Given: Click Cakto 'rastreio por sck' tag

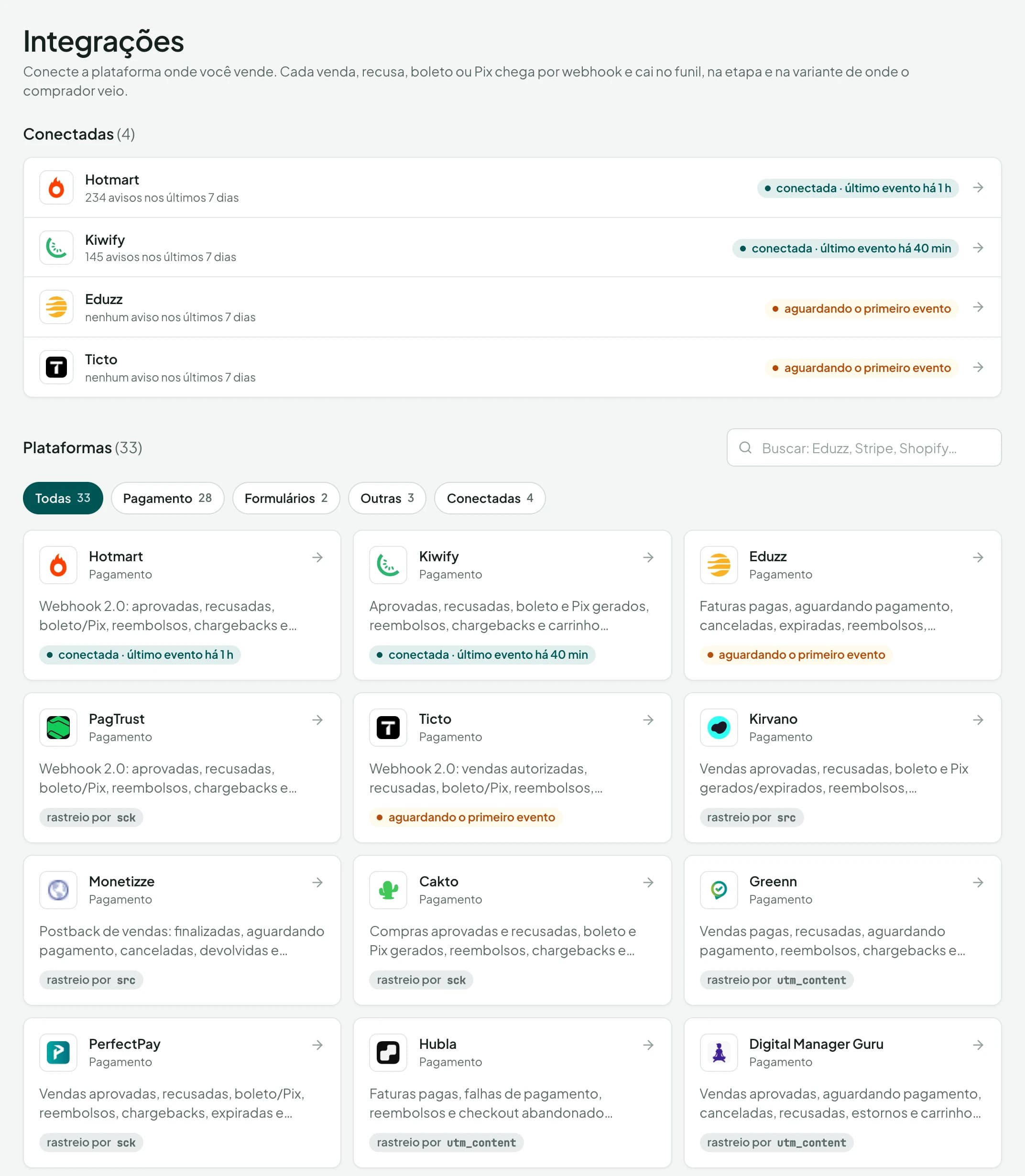Looking at the screenshot, I should point(421,980).
